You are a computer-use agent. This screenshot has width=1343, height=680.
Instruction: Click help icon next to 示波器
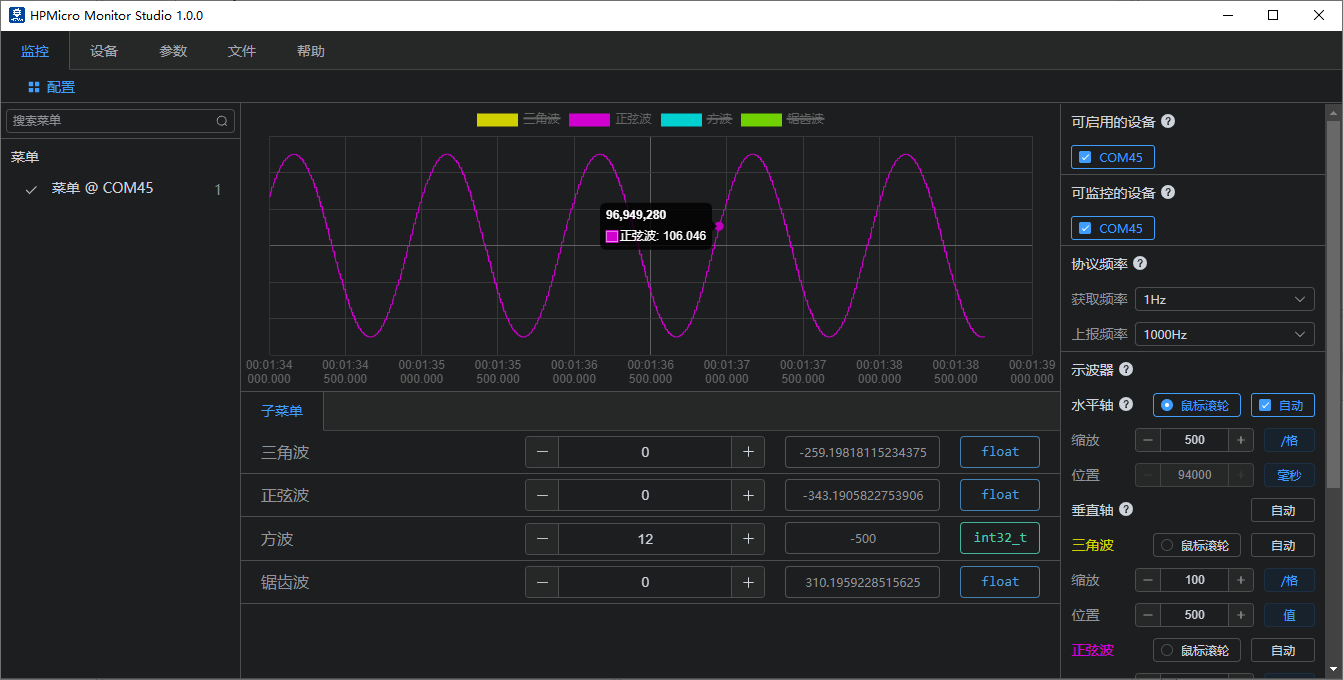(x=1126, y=369)
